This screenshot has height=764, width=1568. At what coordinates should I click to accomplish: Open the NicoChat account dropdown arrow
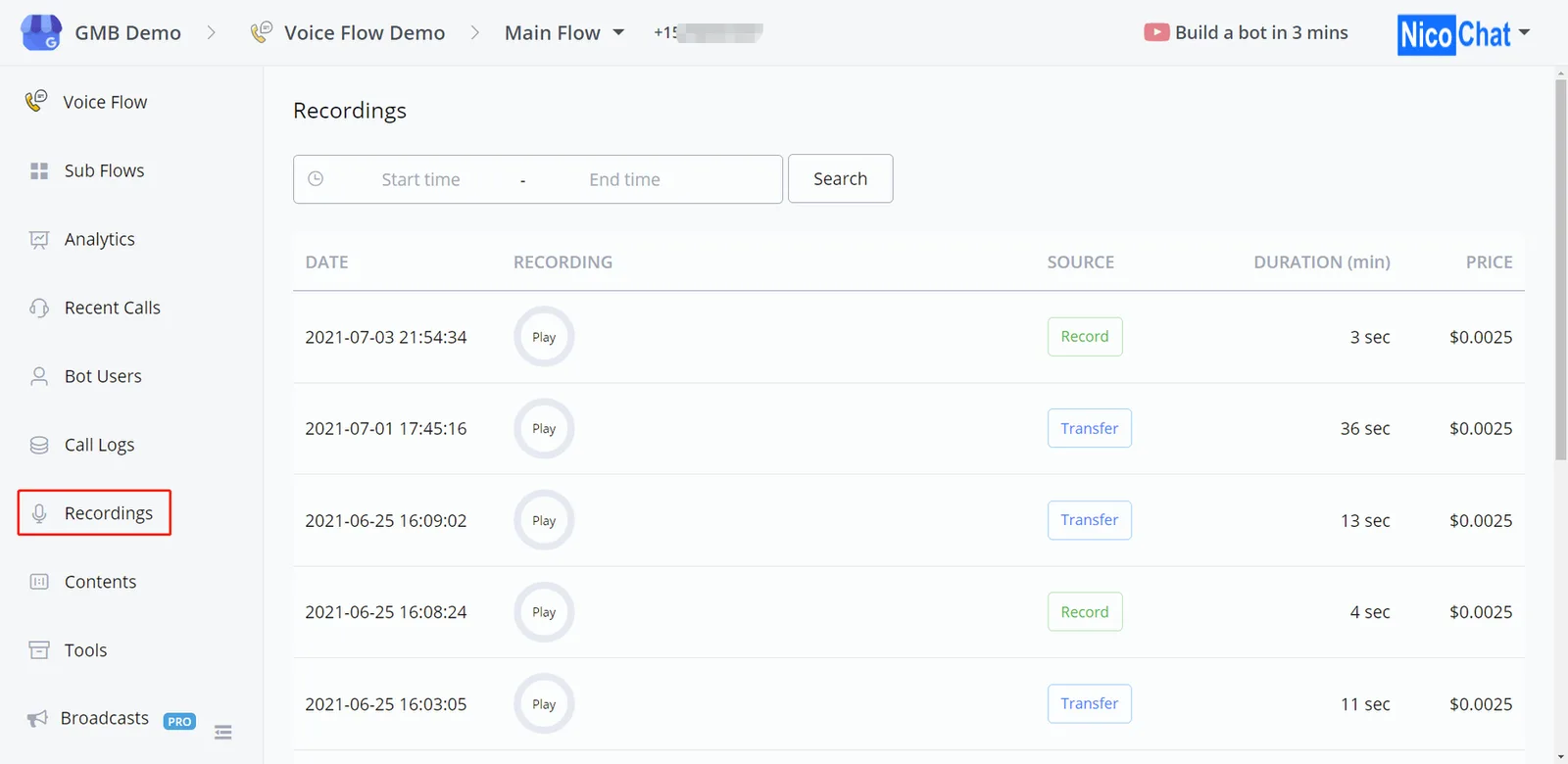(1525, 32)
